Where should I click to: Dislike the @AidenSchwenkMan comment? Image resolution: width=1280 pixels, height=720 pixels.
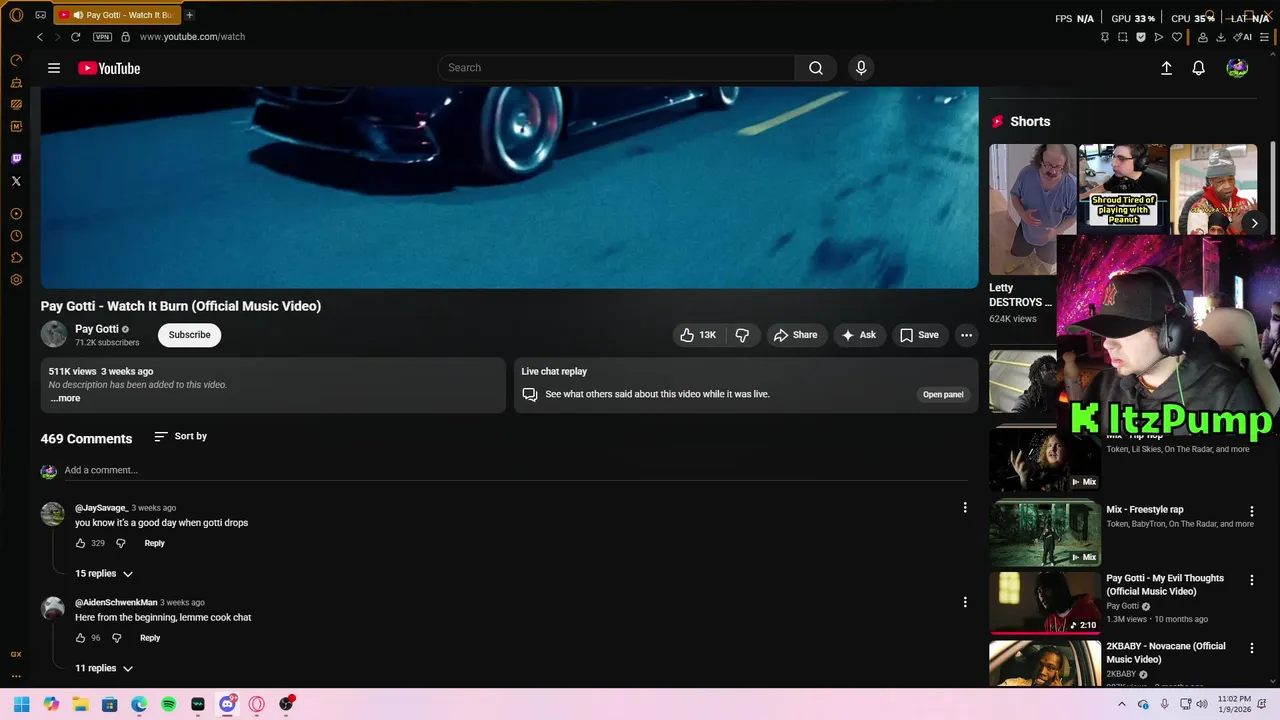(117, 638)
